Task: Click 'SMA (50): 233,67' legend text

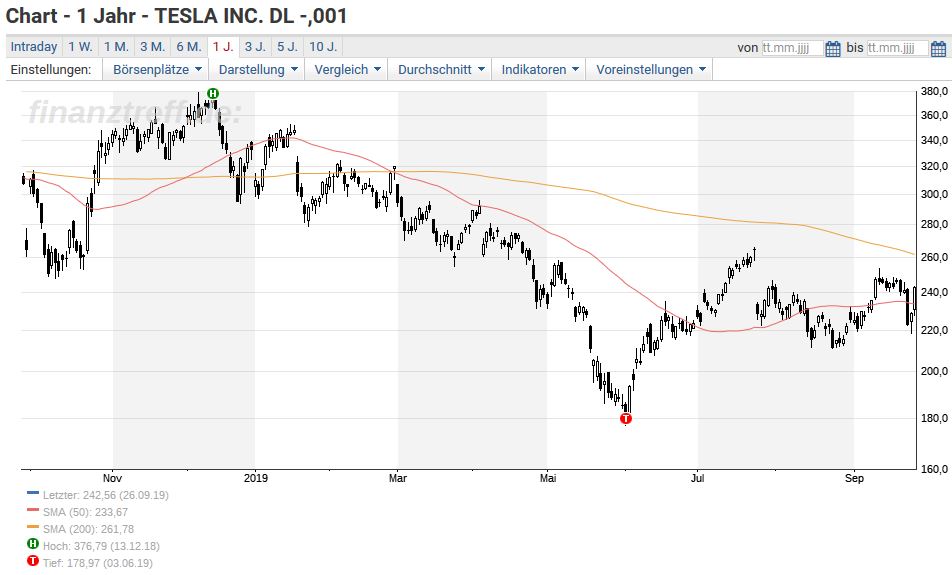Action: [86, 512]
